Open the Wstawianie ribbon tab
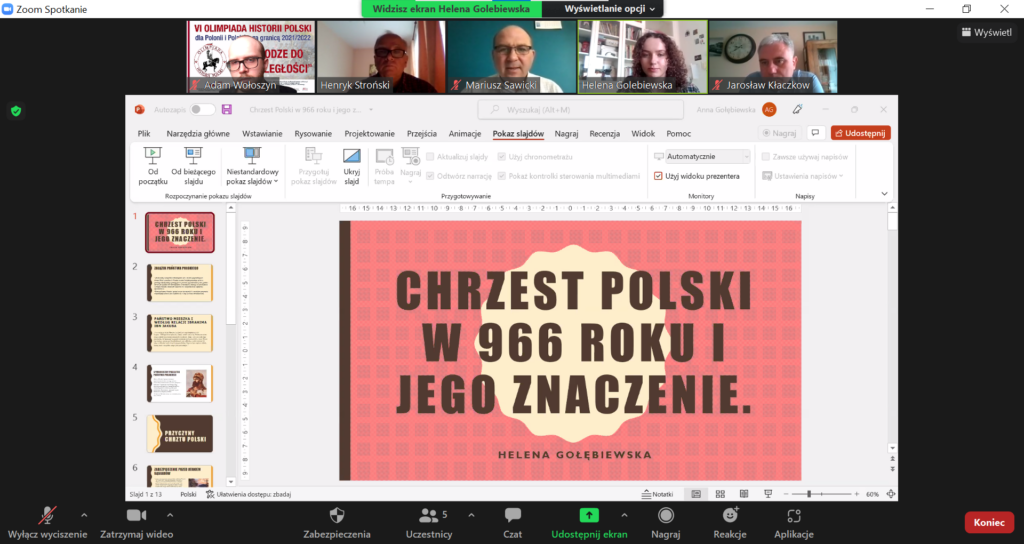This screenshot has height=544, width=1024. pyautogui.click(x=261, y=133)
